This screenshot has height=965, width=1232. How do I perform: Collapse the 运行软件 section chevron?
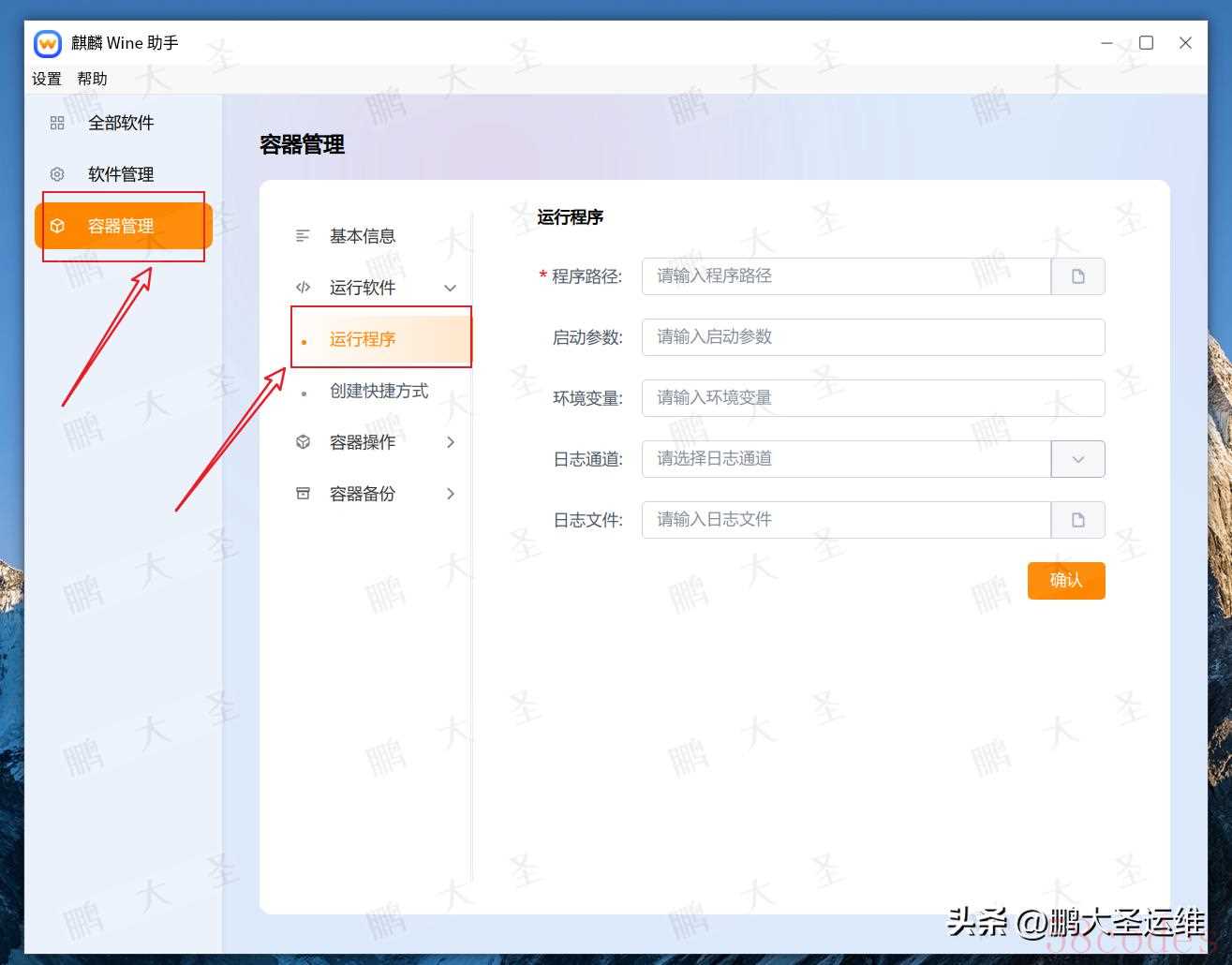[450, 288]
